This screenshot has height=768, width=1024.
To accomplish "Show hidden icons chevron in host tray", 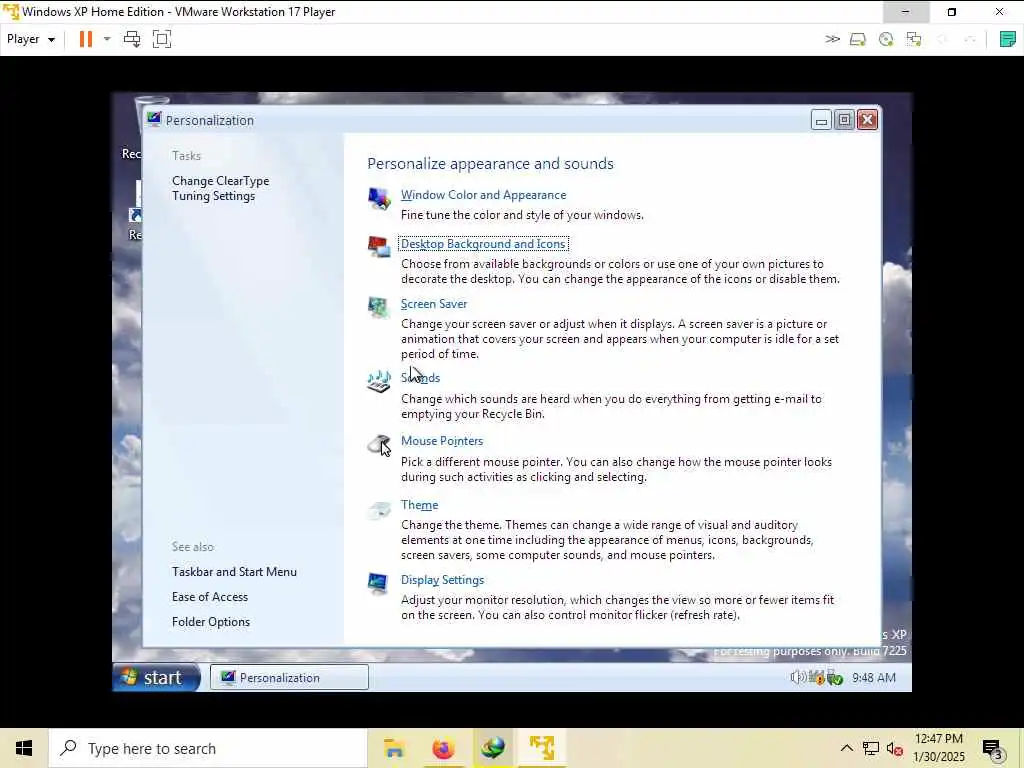I will [846, 748].
